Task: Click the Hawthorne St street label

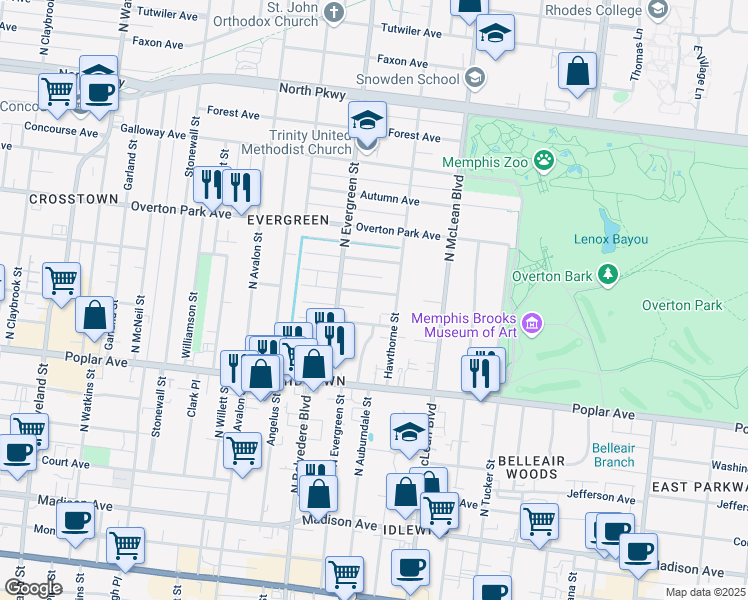Action: tap(391, 346)
